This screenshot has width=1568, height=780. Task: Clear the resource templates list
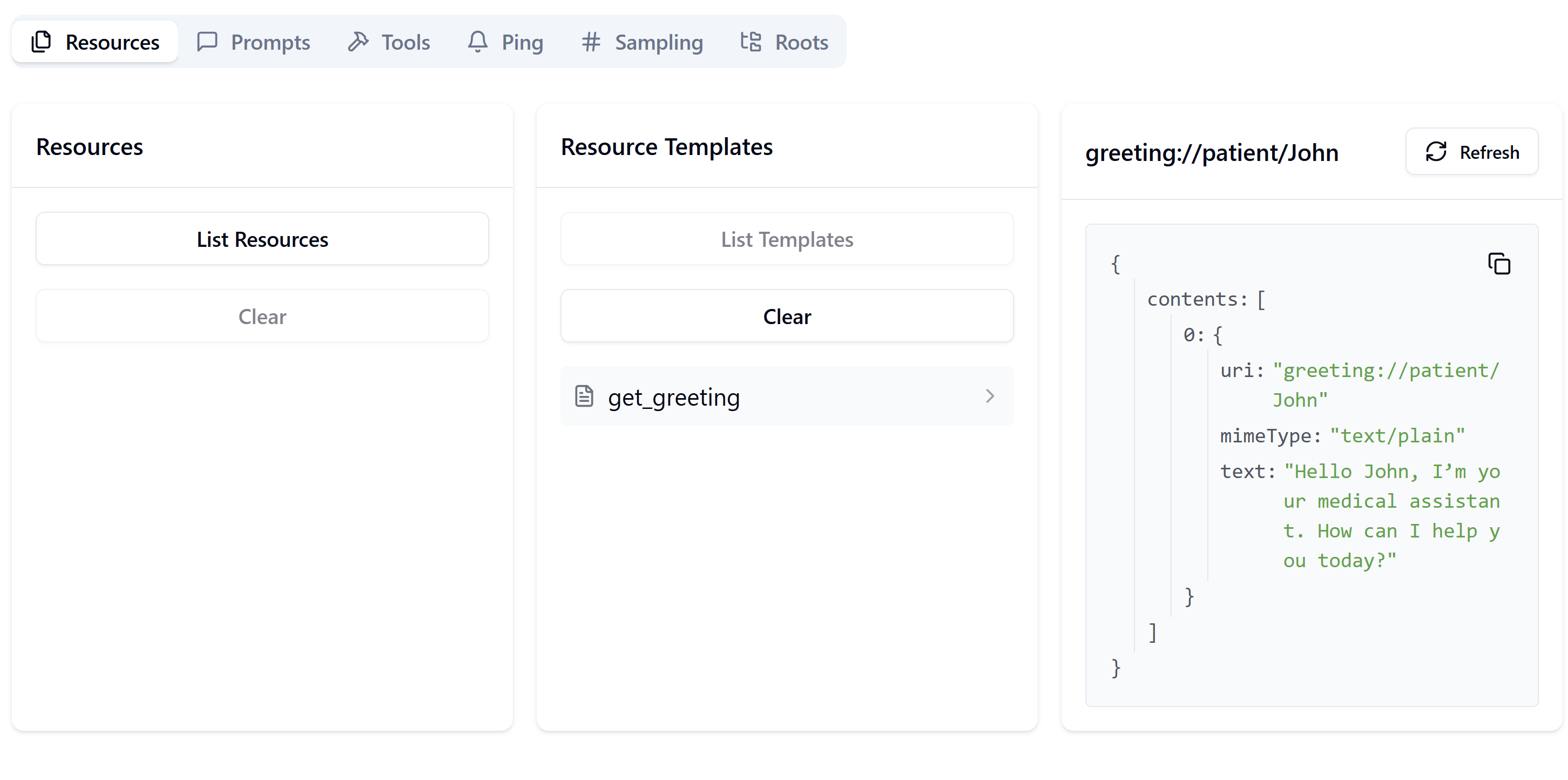(x=787, y=316)
